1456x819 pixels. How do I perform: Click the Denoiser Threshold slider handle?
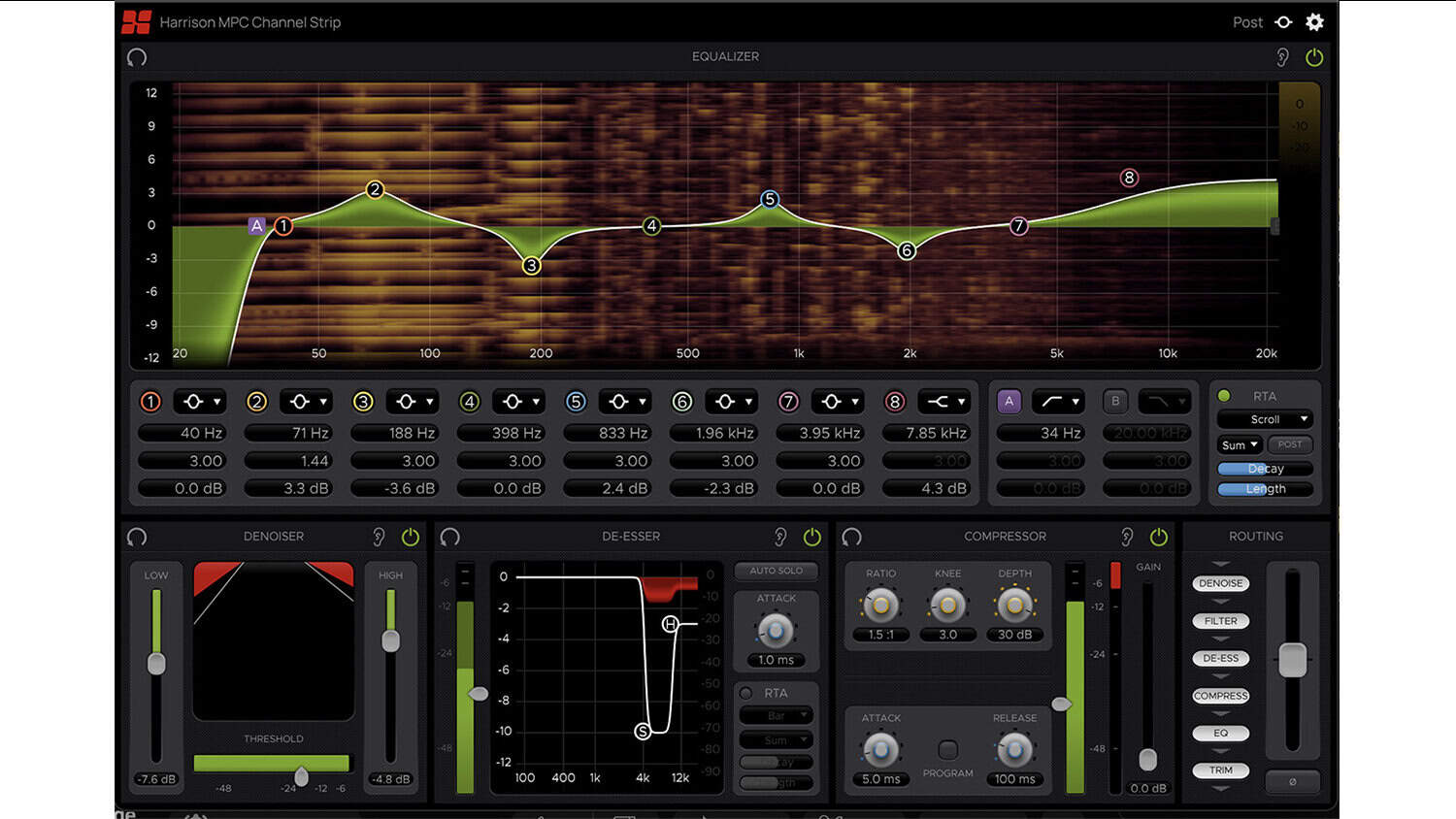[x=301, y=775]
